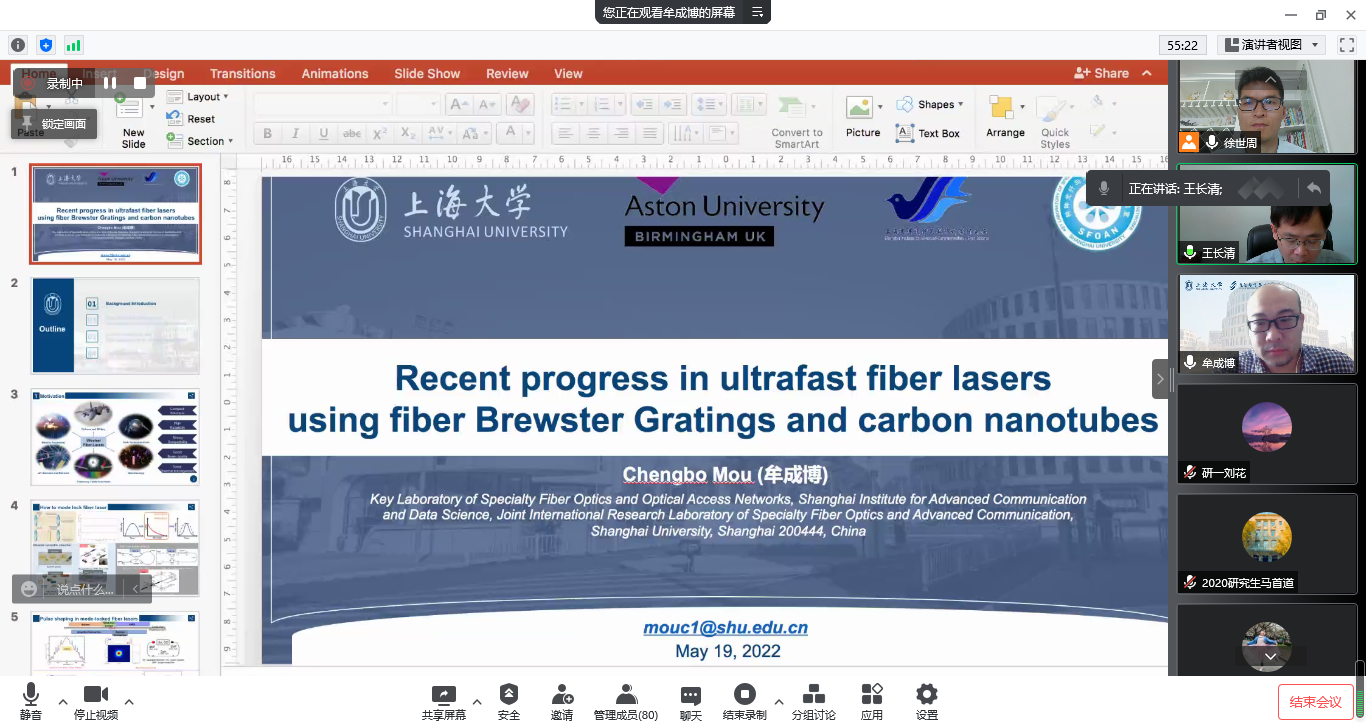Screen dimensions: 1366x727
Task: Open the Chat panel
Action: click(x=691, y=701)
